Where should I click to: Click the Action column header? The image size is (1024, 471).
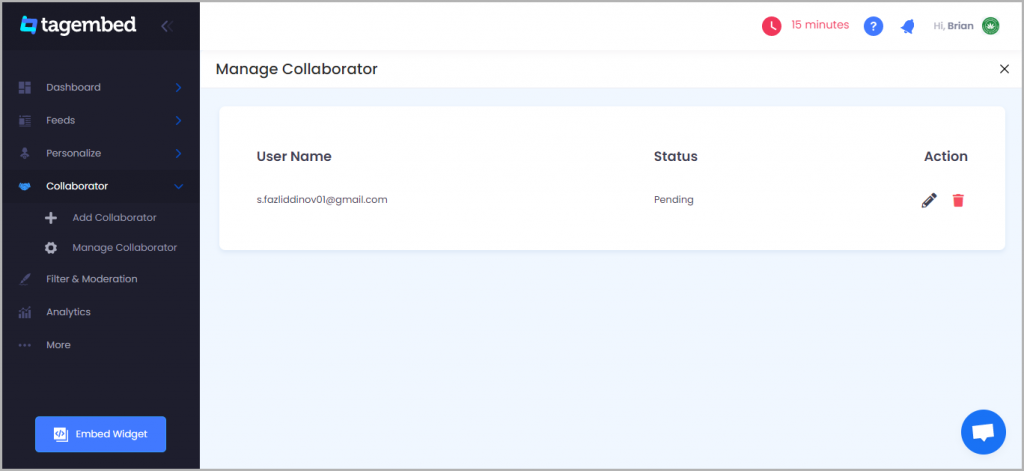click(x=946, y=157)
